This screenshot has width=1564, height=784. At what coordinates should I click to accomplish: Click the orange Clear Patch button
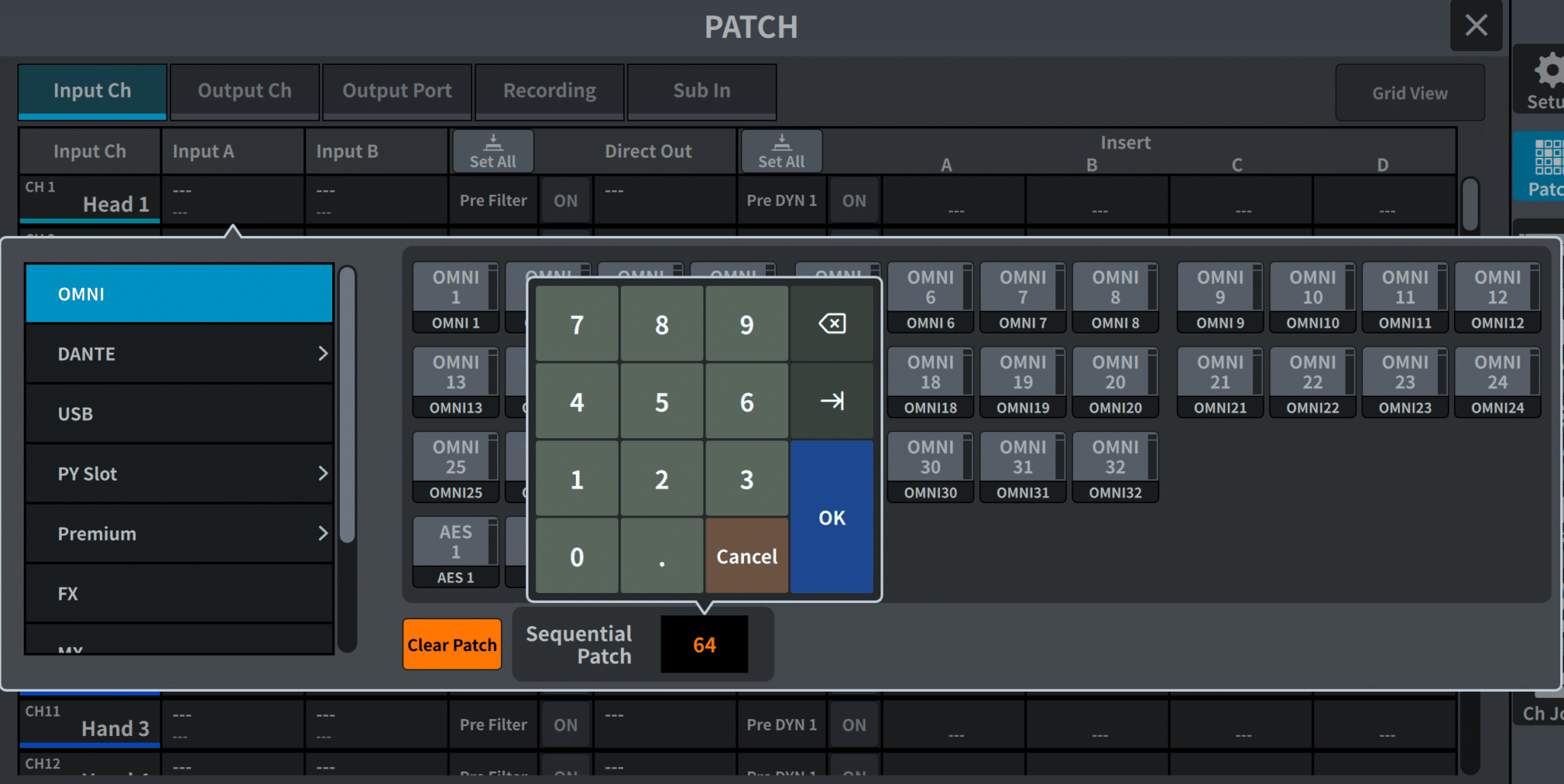452,645
